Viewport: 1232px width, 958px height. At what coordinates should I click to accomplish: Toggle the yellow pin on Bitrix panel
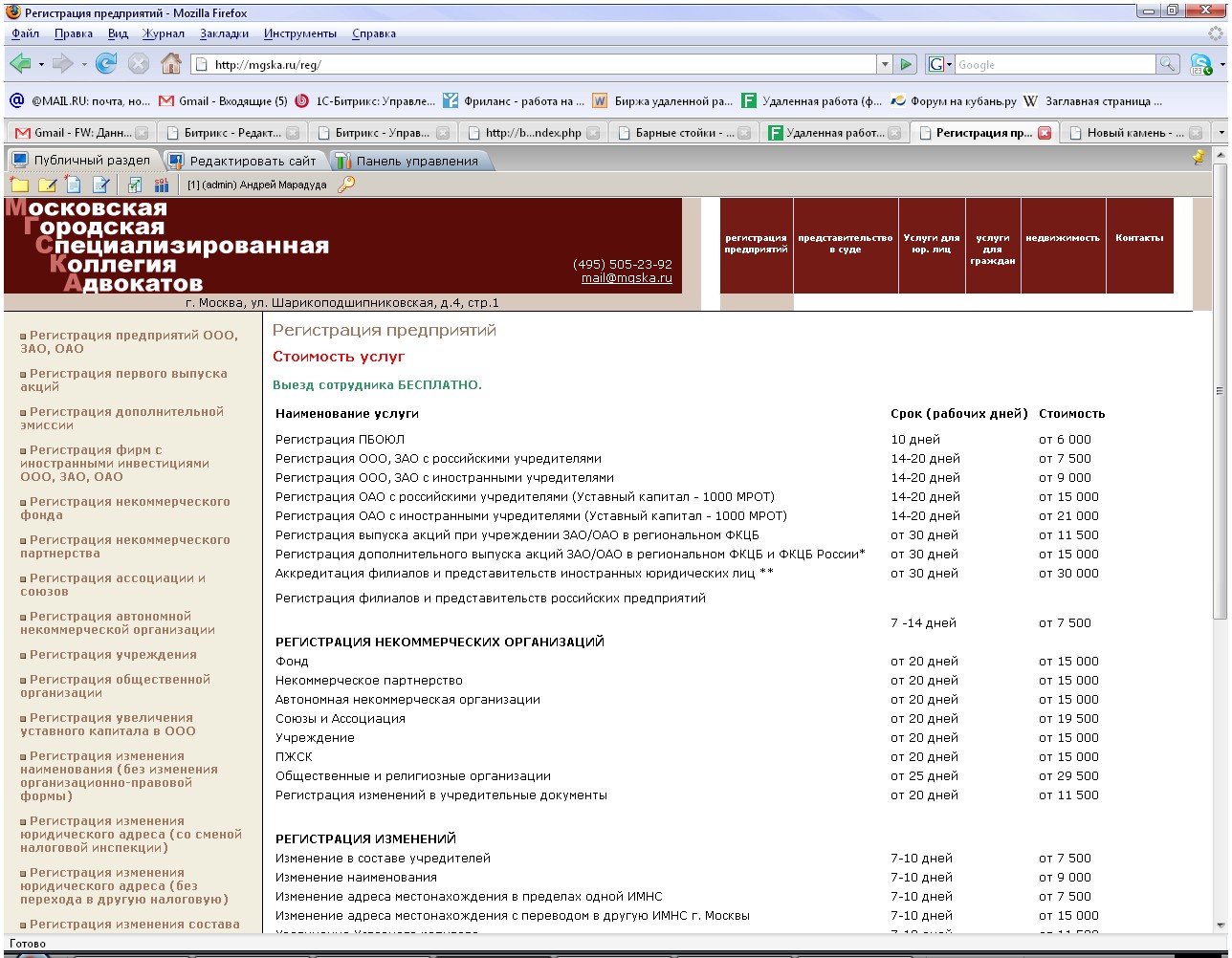click(x=1199, y=159)
